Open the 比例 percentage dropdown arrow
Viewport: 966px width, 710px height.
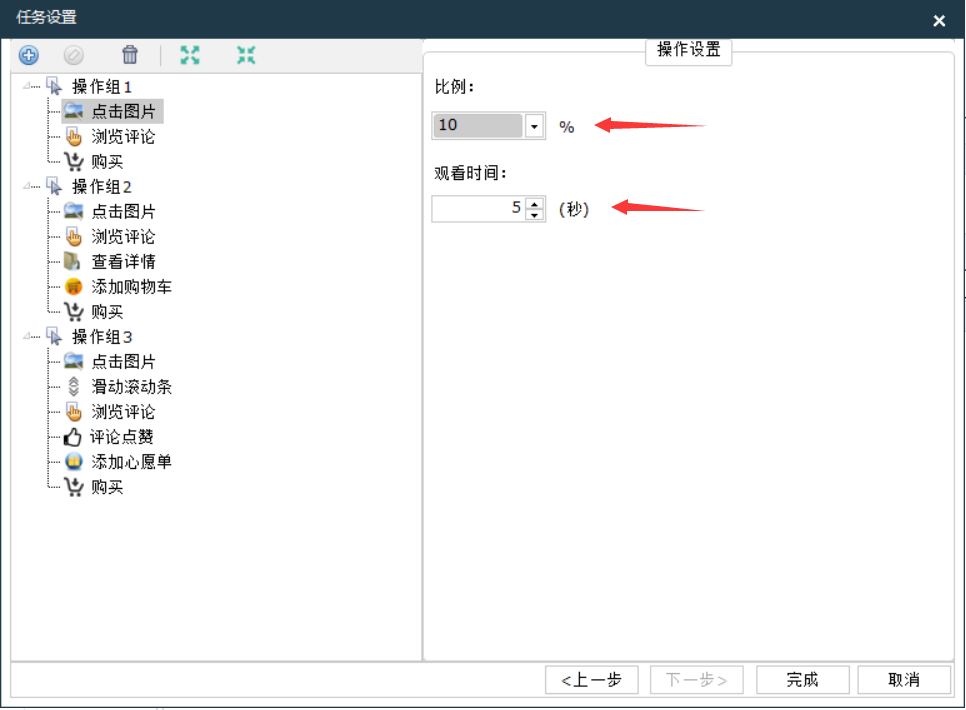tap(534, 126)
